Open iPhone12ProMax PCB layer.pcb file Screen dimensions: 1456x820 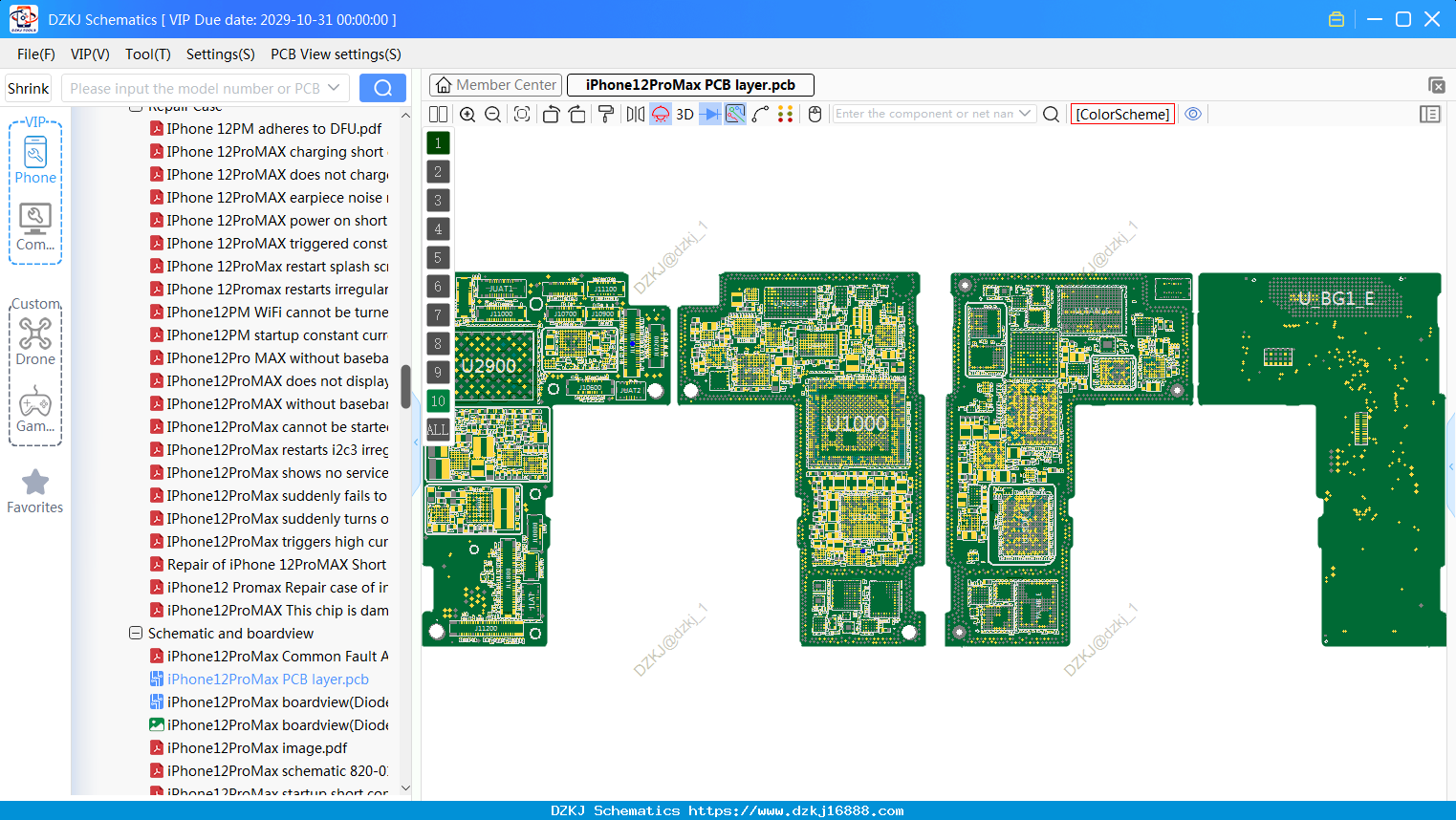tap(268, 680)
